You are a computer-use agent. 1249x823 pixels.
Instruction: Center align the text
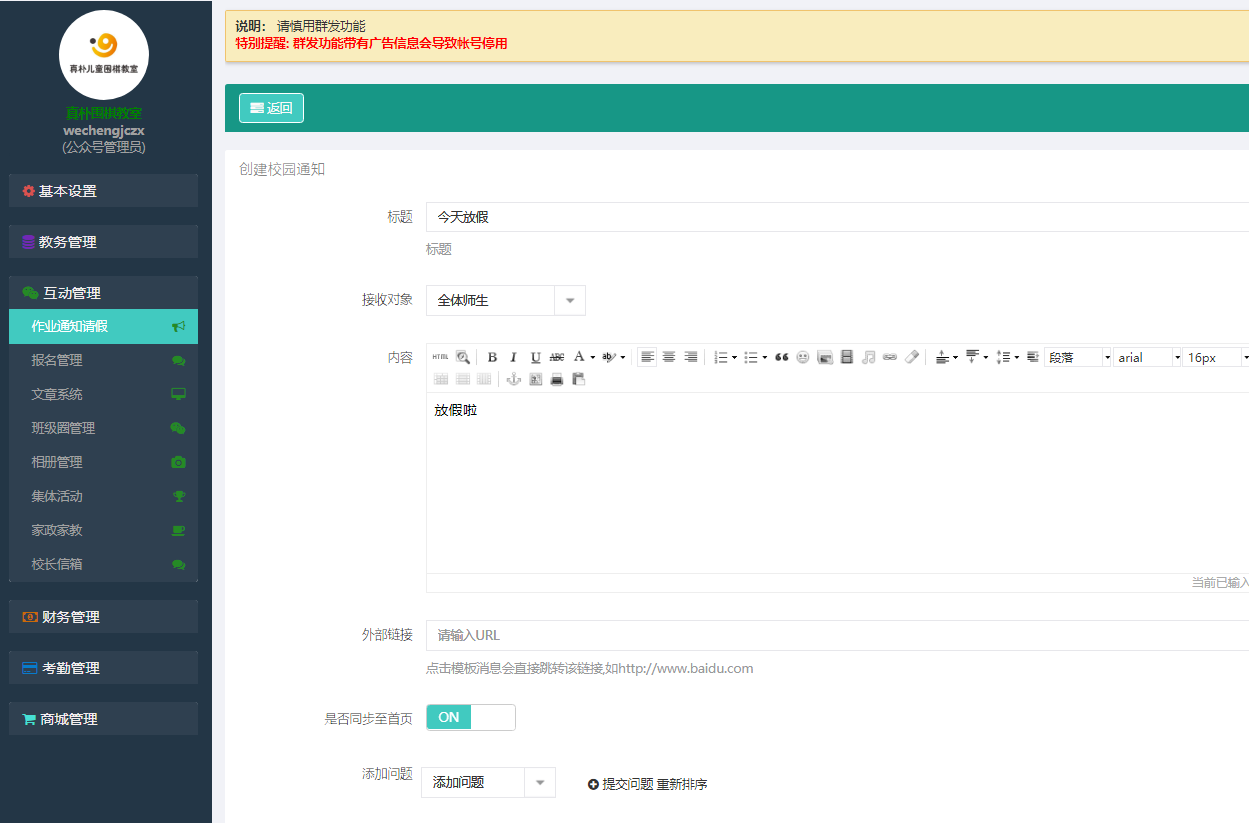(669, 357)
